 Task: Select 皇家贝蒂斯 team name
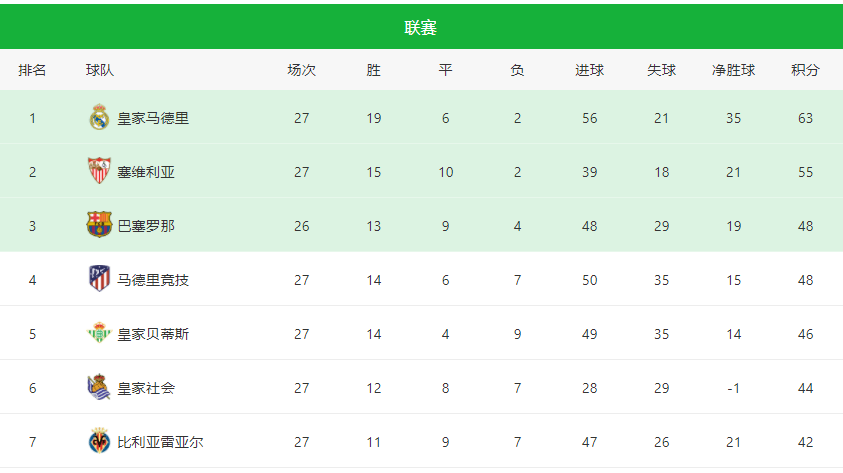click(153, 334)
